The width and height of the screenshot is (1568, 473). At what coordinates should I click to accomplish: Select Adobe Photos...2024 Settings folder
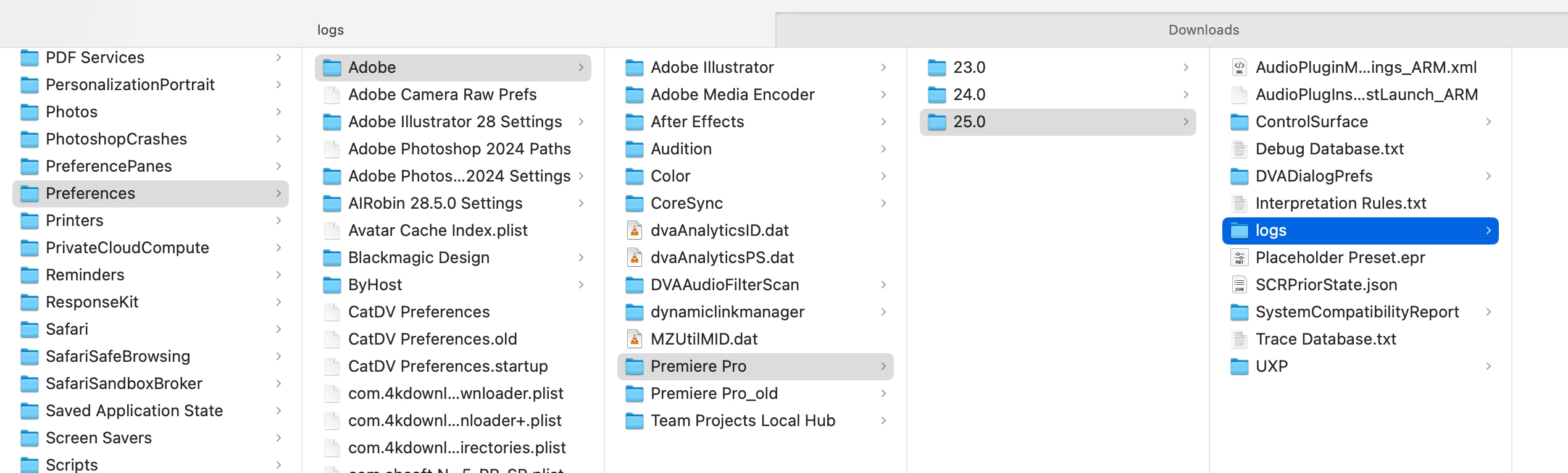pyautogui.click(x=453, y=176)
